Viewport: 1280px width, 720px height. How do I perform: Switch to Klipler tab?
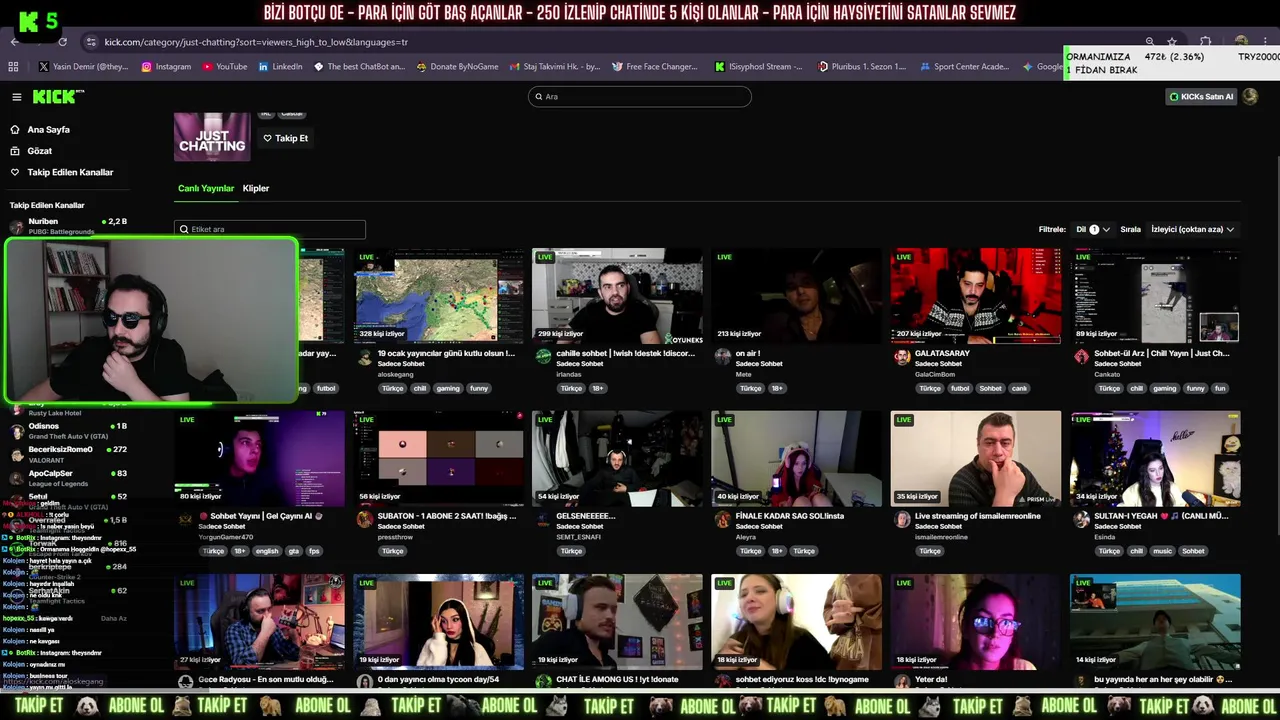coord(256,188)
